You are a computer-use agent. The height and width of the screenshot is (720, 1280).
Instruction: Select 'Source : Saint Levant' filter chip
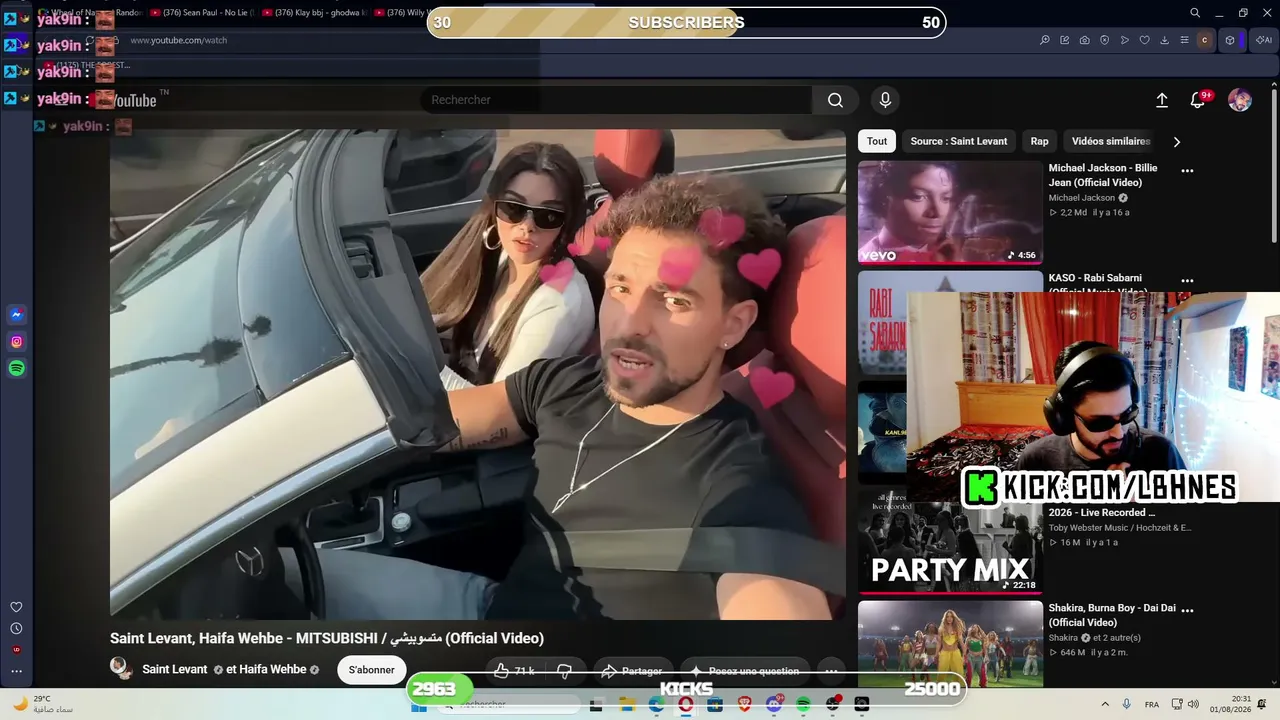[959, 141]
